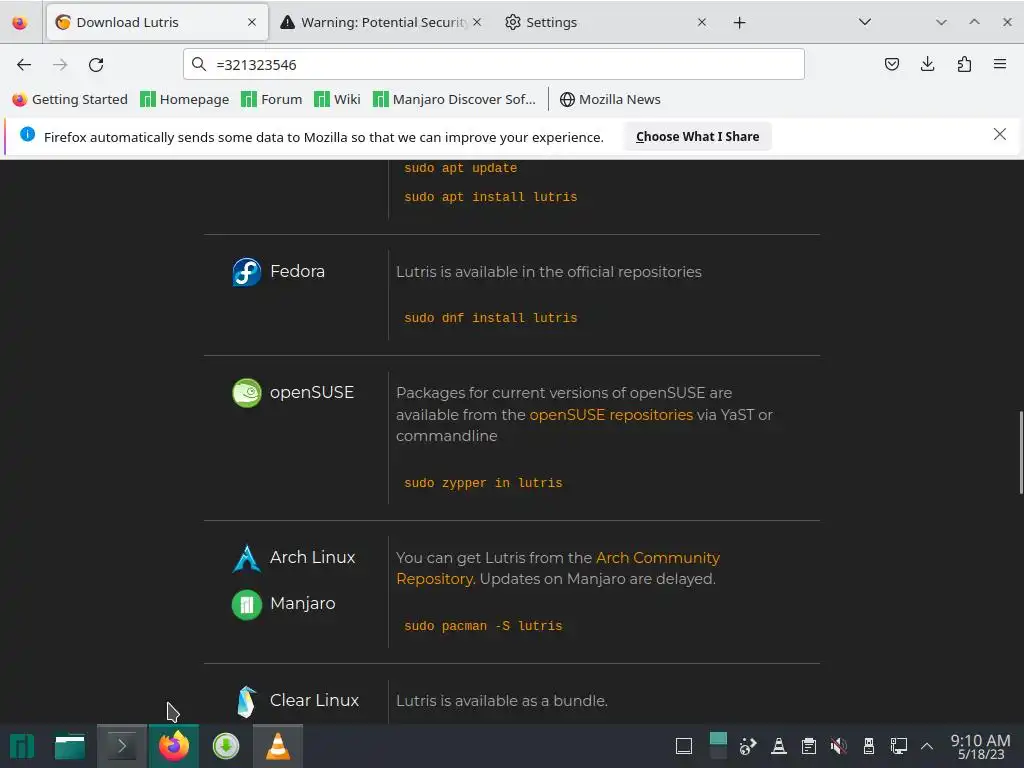The width and height of the screenshot is (1024, 768).
Task: Follow the openSUSE repositories link
Action: click(x=611, y=415)
